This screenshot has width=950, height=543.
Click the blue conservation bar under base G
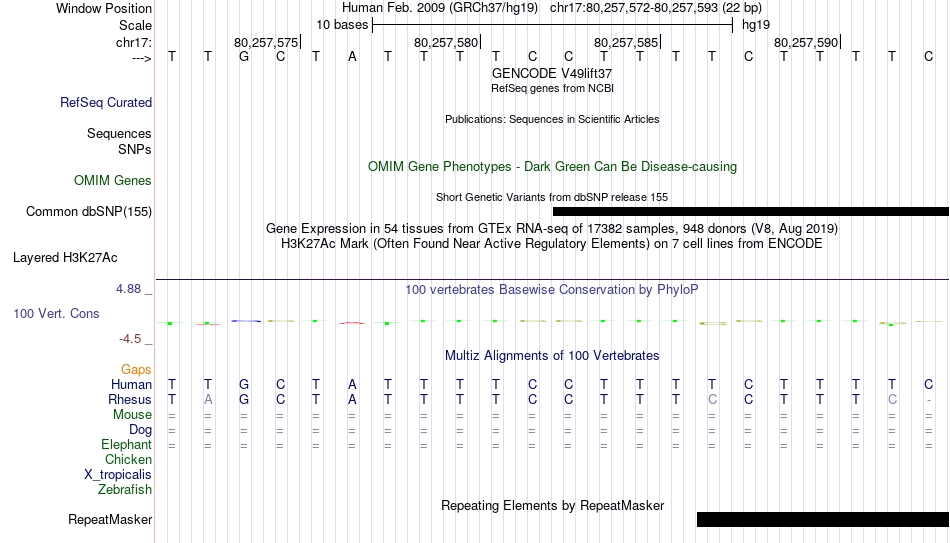tap(246, 321)
